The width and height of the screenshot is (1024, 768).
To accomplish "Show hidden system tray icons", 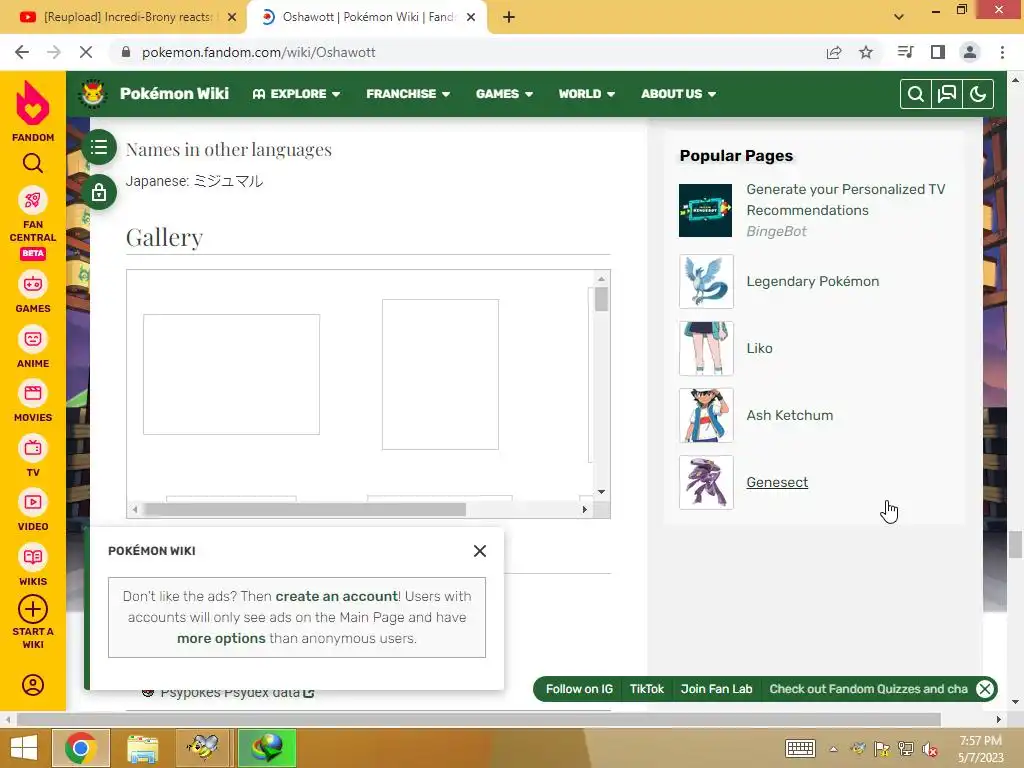I will point(833,748).
